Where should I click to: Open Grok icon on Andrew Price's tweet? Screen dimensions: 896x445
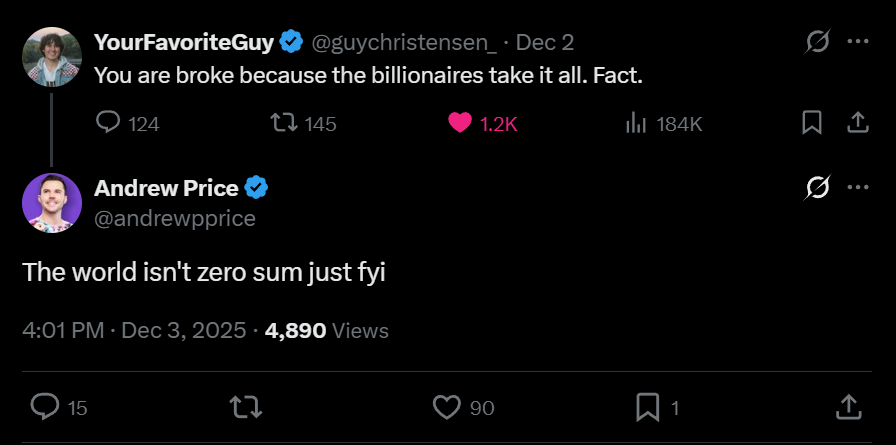click(818, 188)
